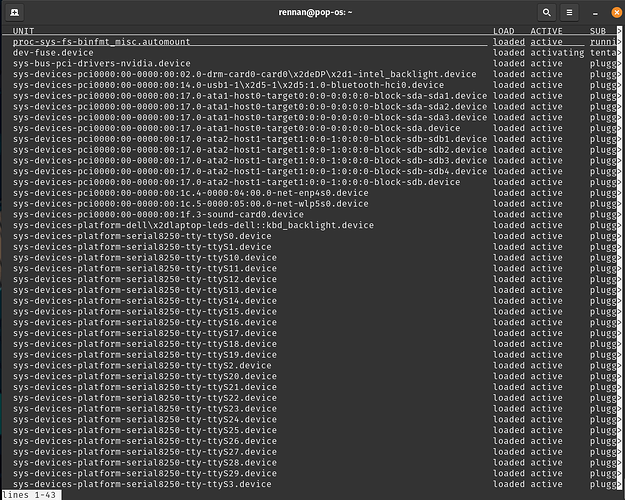Click the 'lines 1-43' pager status
This screenshot has height=500, width=625.
[29, 494]
